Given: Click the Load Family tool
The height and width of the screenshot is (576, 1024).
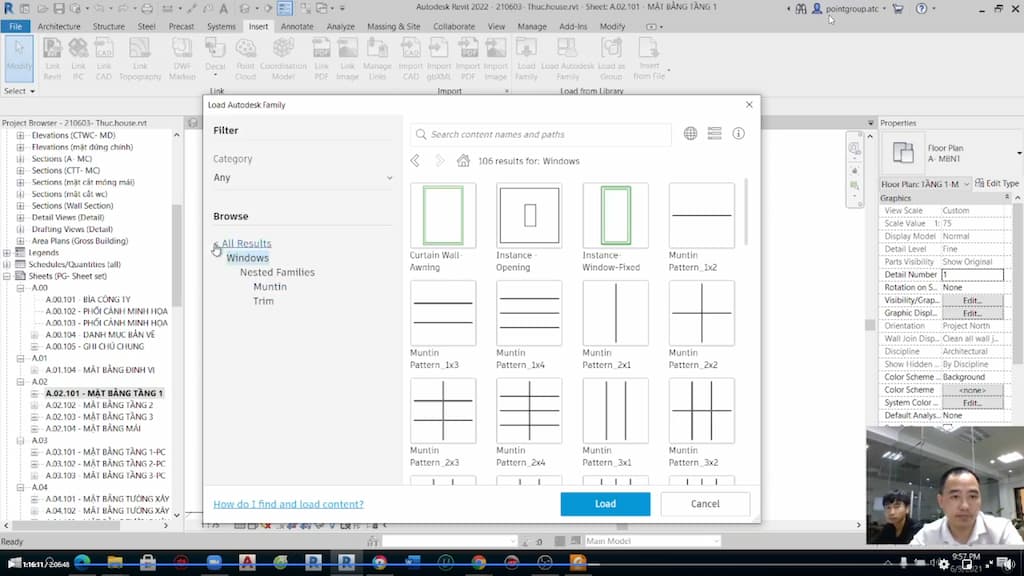Looking at the screenshot, I should coord(528,58).
